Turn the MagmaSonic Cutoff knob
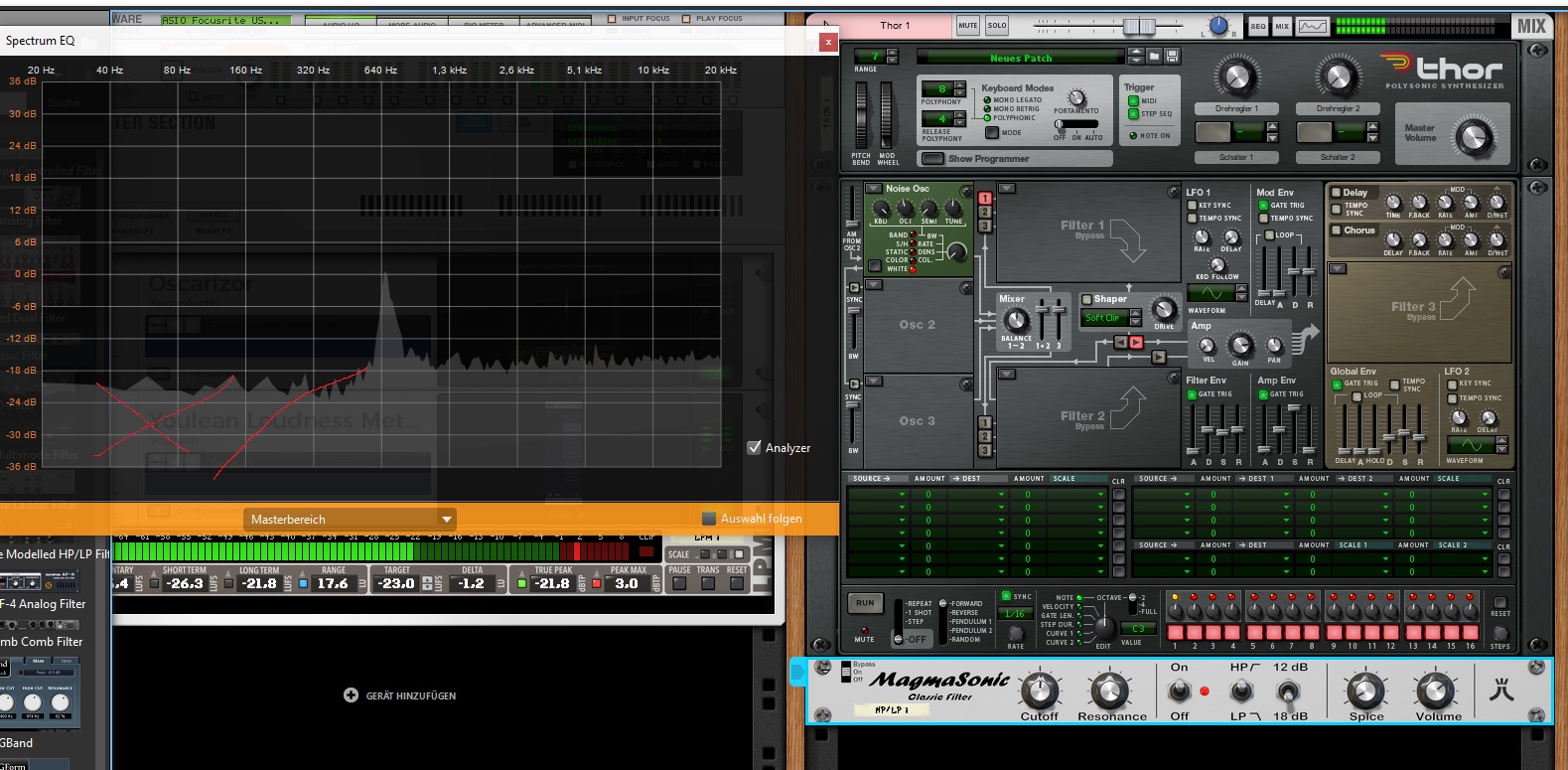1568x770 pixels. [x=1040, y=691]
